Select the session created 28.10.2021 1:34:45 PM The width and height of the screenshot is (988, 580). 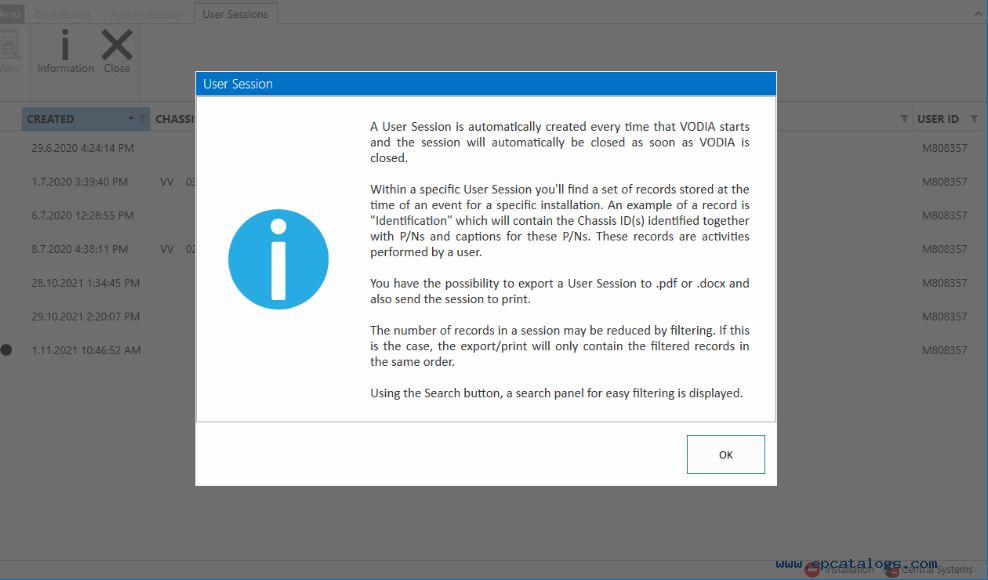pyautogui.click(x=86, y=283)
